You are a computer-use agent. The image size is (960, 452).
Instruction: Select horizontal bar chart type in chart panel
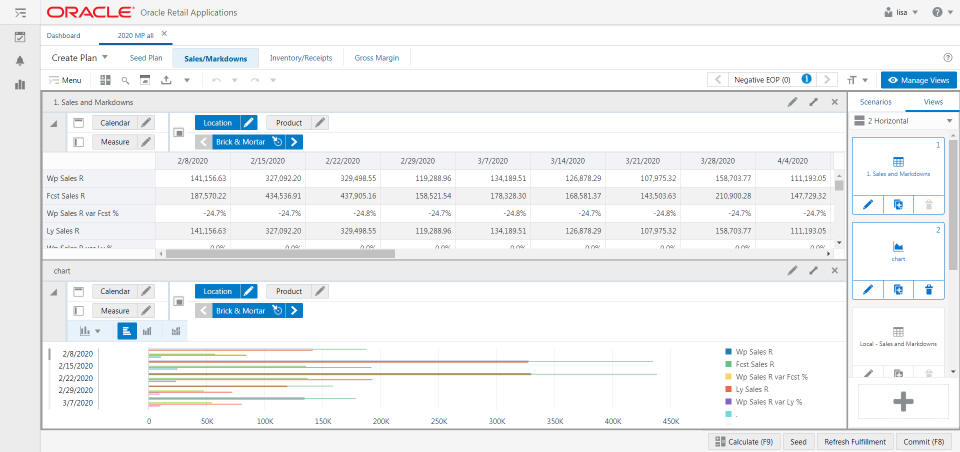(x=127, y=331)
